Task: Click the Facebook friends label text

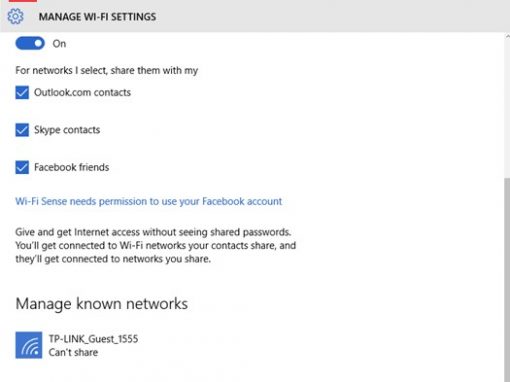Action: [x=72, y=167]
